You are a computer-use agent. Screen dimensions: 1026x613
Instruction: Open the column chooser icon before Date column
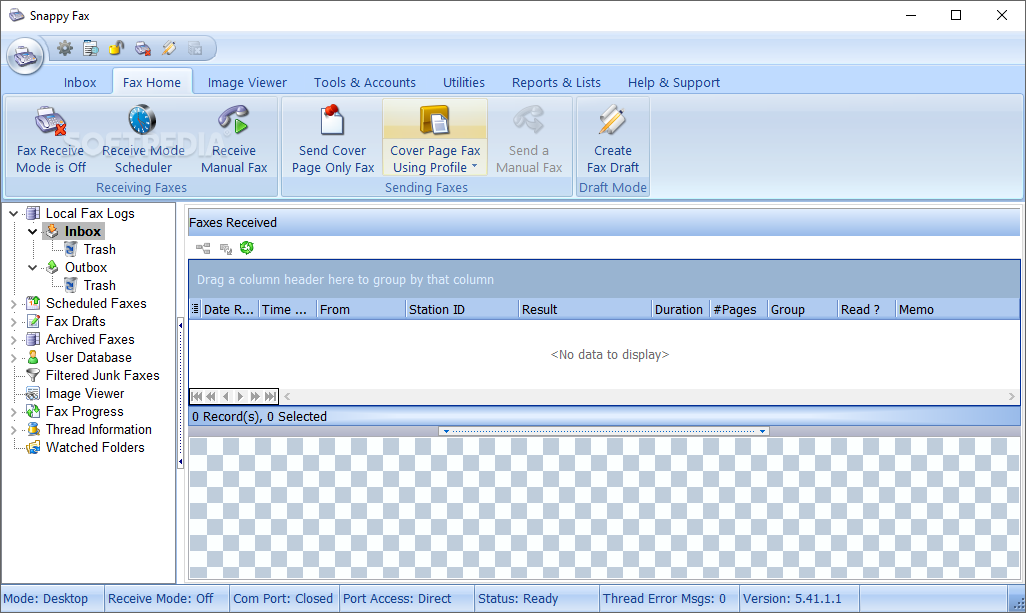pyautogui.click(x=195, y=309)
